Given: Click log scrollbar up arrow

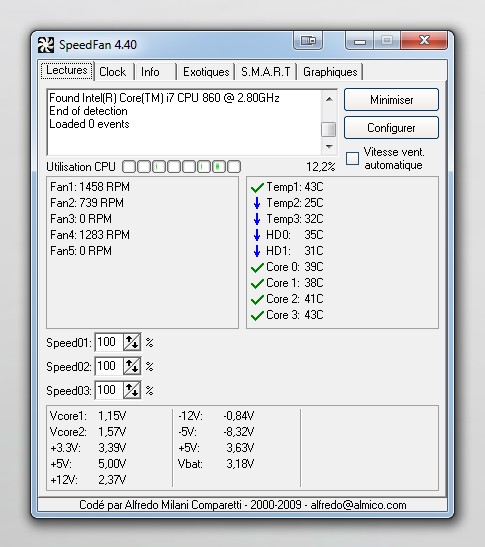Looking at the screenshot, I should [x=329, y=99].
